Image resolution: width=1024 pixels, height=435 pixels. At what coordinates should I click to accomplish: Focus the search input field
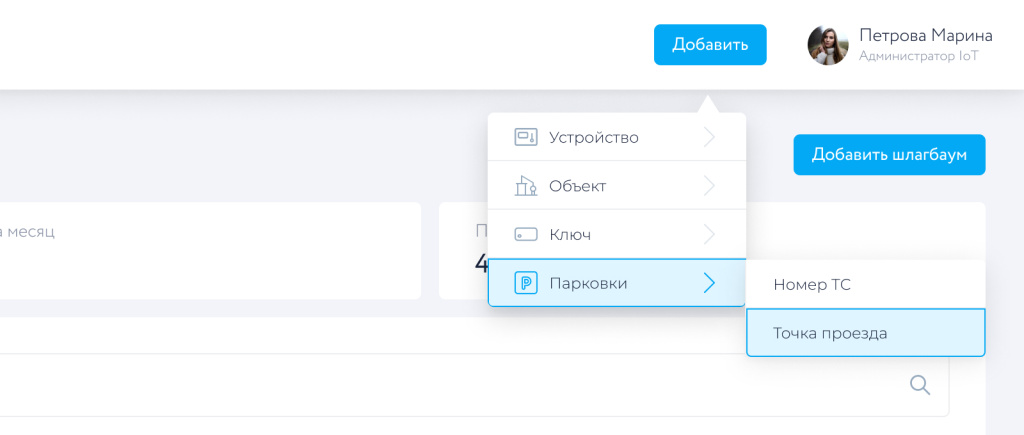point(450,385)
